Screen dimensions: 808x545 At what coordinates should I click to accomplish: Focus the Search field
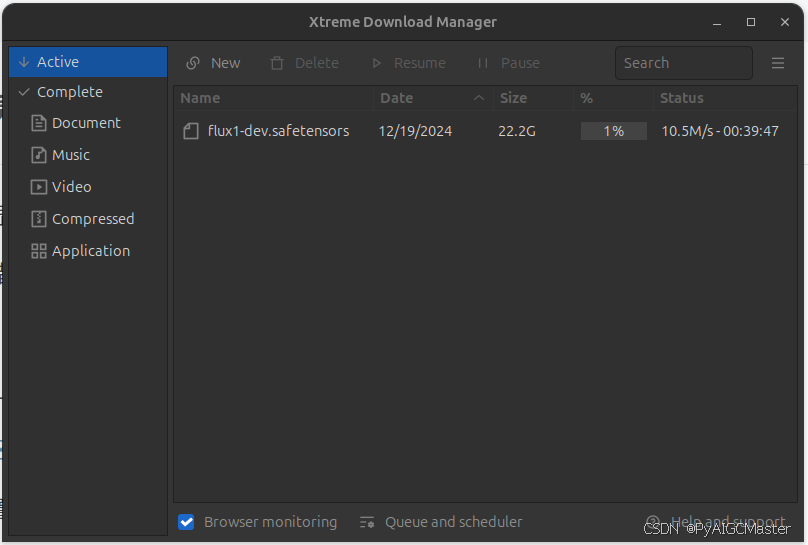(684, 63)
